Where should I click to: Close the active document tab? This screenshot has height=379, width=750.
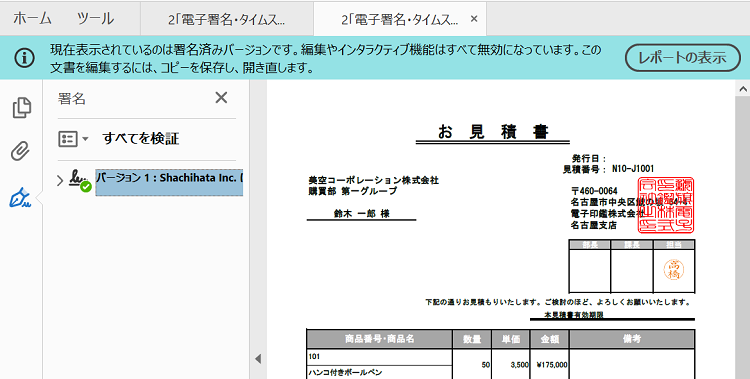(x=474, y=19)
